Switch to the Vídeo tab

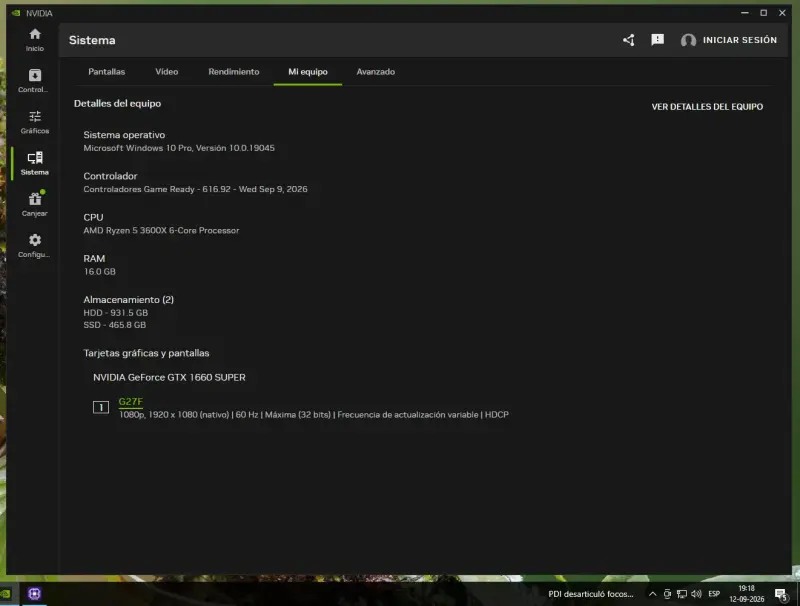[x=167, y=72]
